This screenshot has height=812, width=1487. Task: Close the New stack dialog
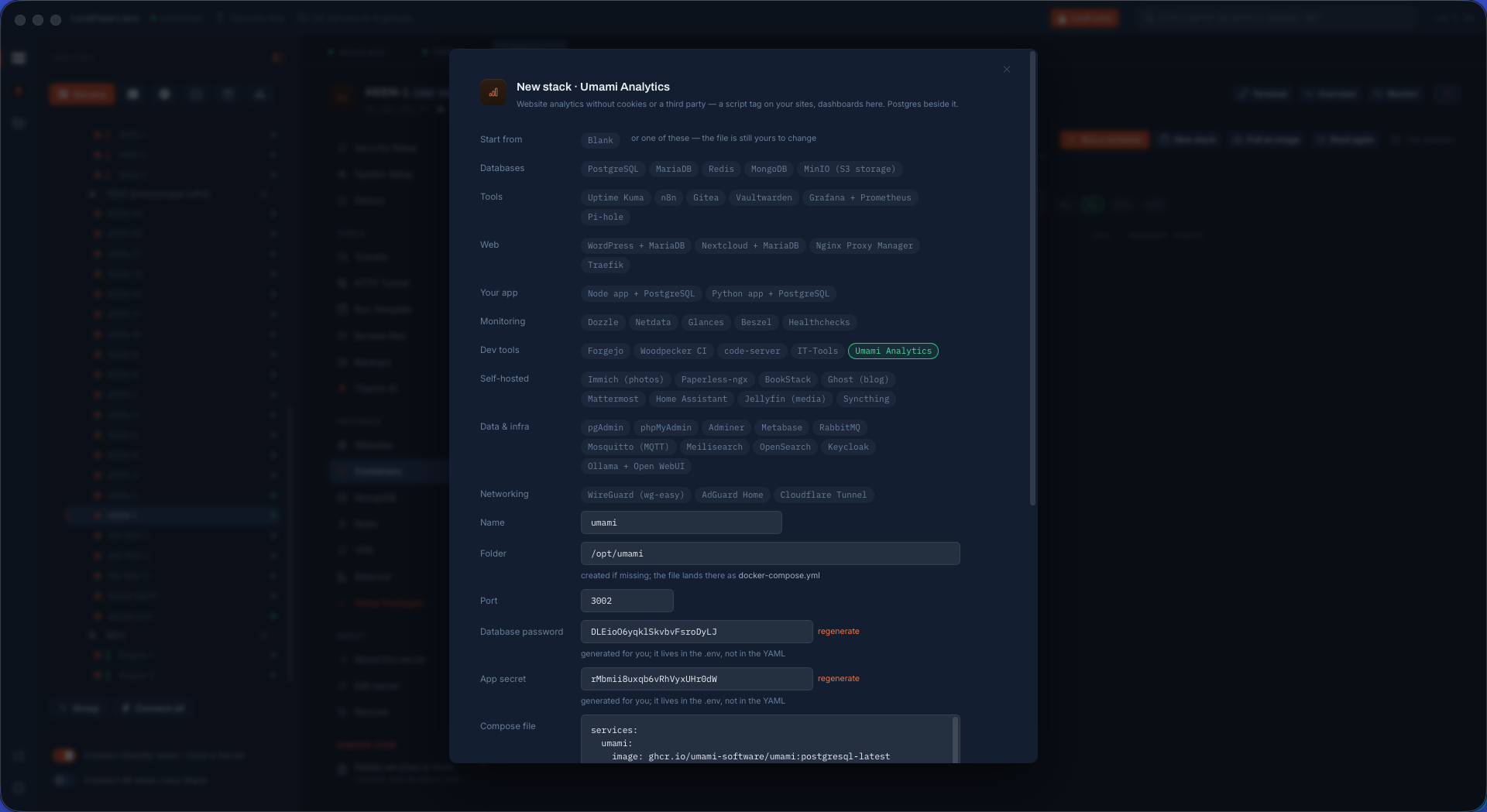coord(1007,70)
